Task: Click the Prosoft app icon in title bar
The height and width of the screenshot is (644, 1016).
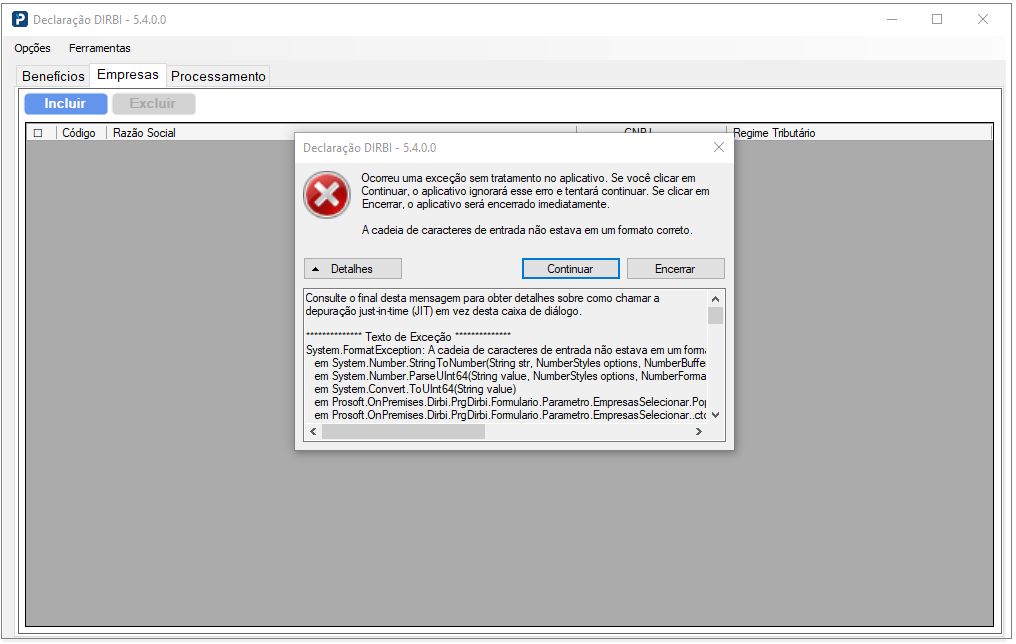Action: [20, 19]
